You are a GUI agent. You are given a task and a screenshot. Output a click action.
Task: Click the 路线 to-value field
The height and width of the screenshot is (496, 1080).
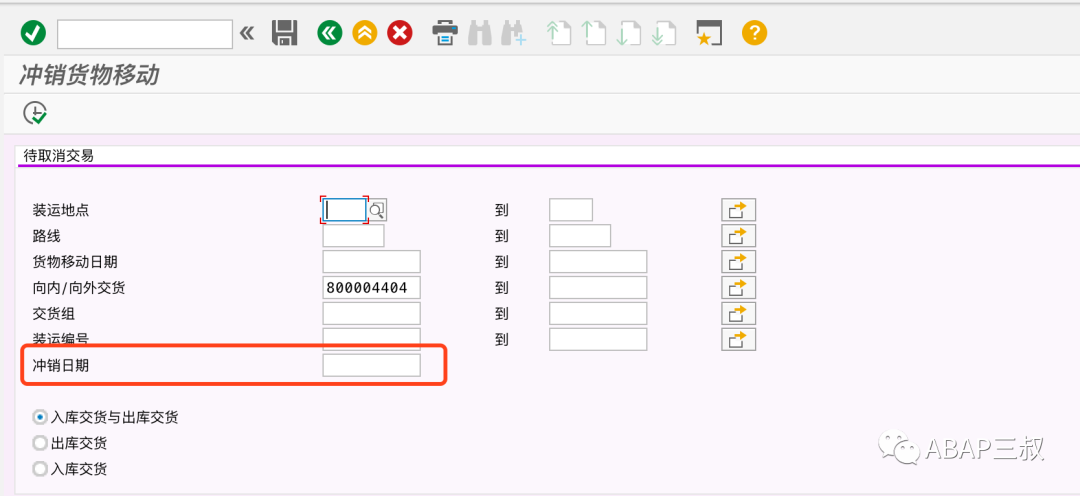pyautogui.click(x=580, y=236)
